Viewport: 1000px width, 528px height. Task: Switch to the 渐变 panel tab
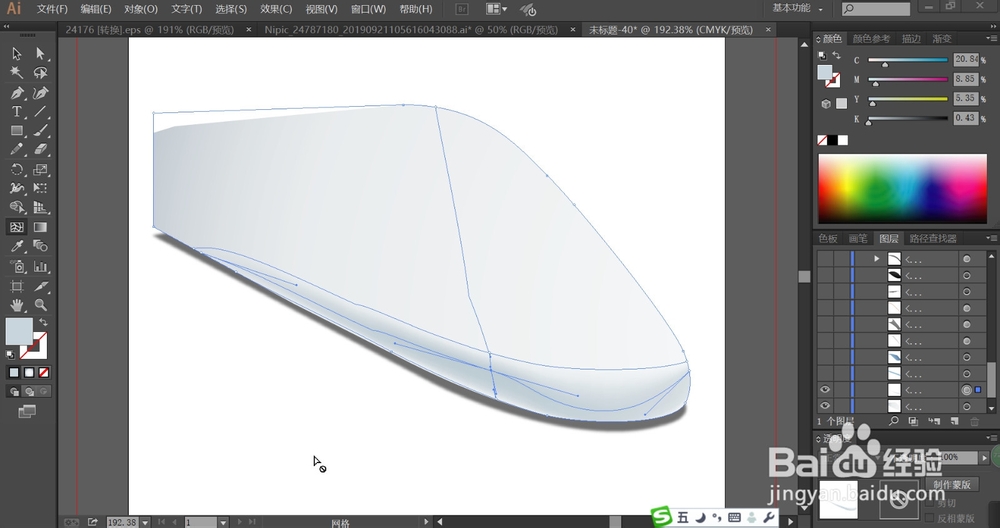(x=942, y=39)
